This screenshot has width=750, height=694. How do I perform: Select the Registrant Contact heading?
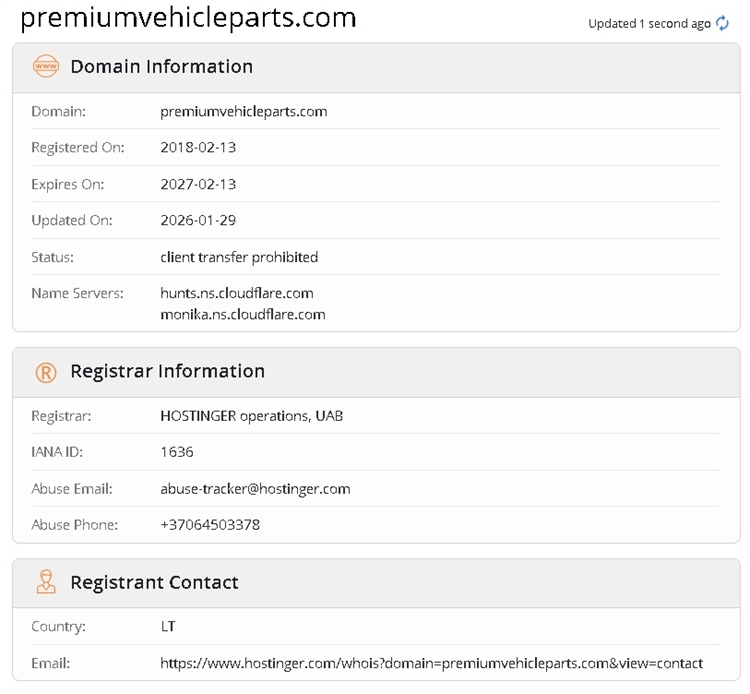pos(154,582)
